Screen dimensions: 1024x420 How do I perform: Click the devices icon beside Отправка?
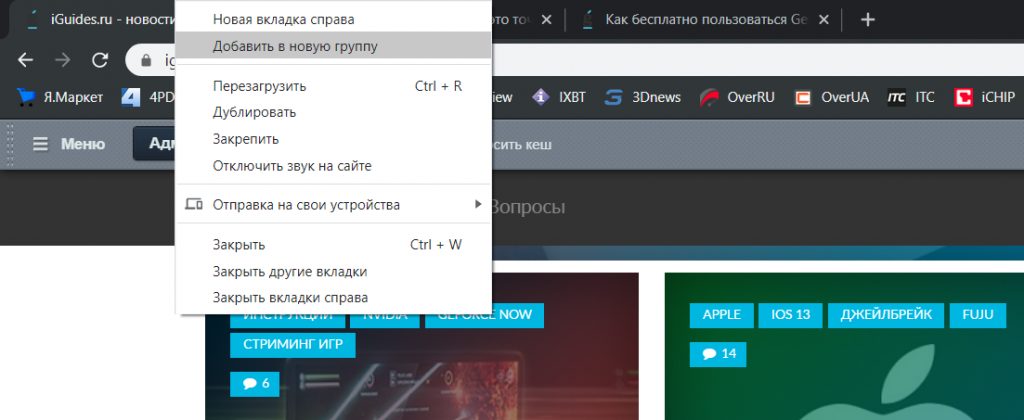point(193,204)
